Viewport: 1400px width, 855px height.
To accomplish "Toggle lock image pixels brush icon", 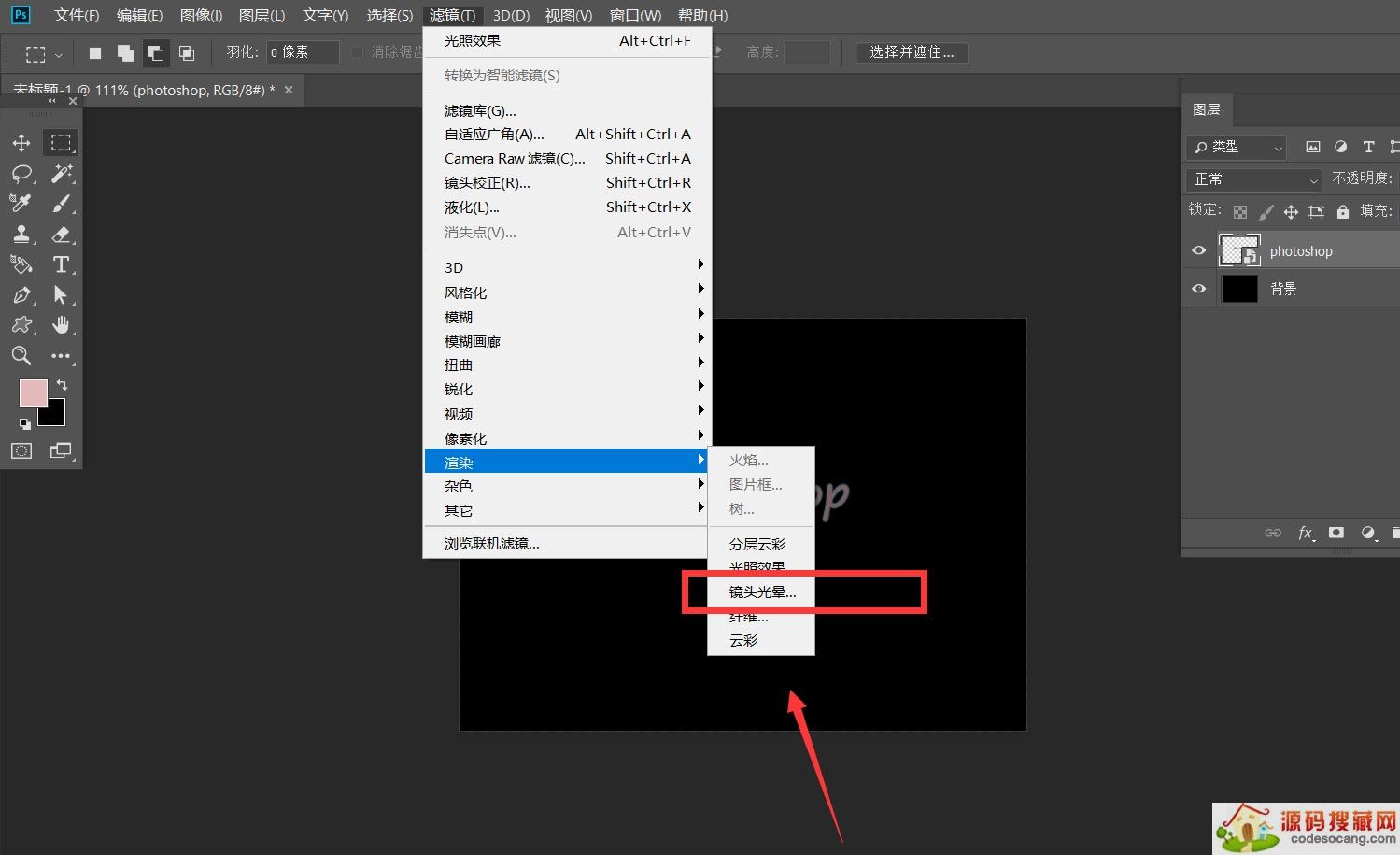I will [1266, 212].
